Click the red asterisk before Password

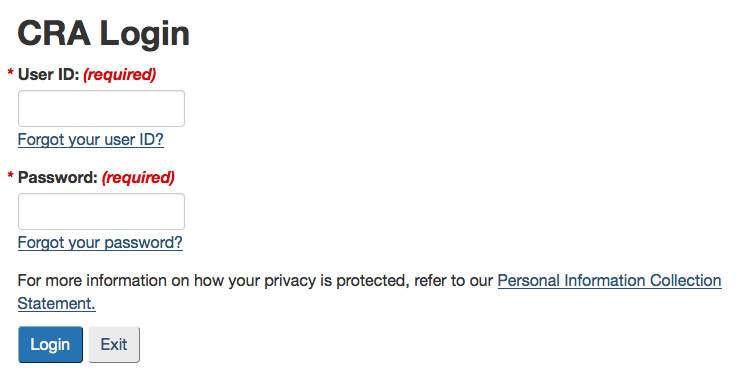tap(10, 175)
